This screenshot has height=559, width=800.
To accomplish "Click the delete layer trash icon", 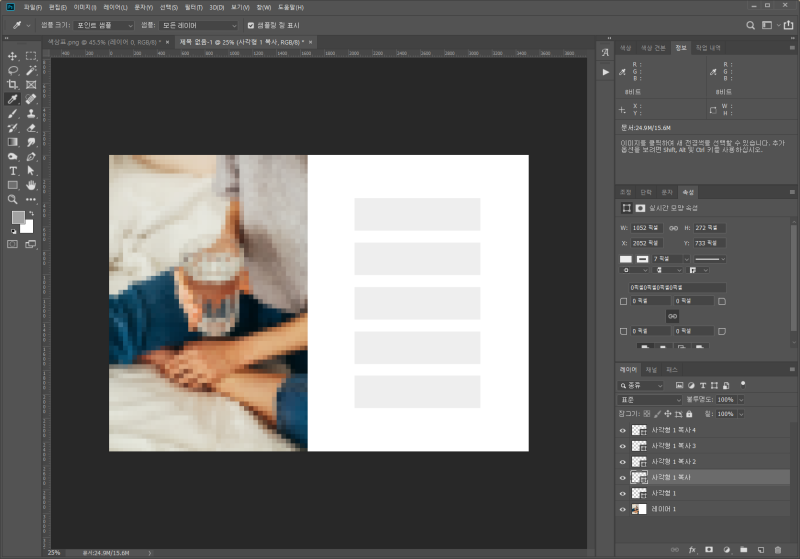I will pyautogui.click(x=778, y=549).
